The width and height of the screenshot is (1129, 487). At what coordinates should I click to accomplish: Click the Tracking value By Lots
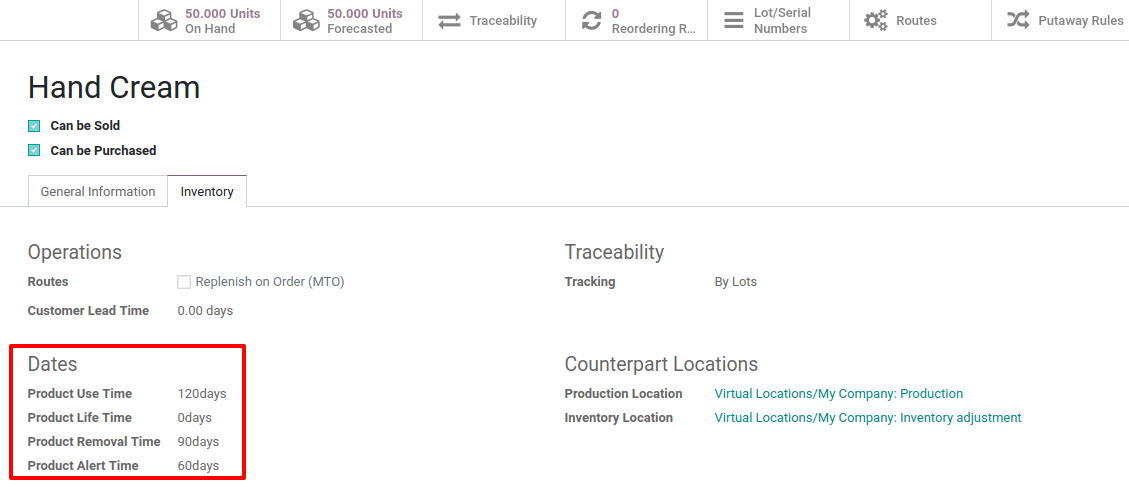point(735,282)
